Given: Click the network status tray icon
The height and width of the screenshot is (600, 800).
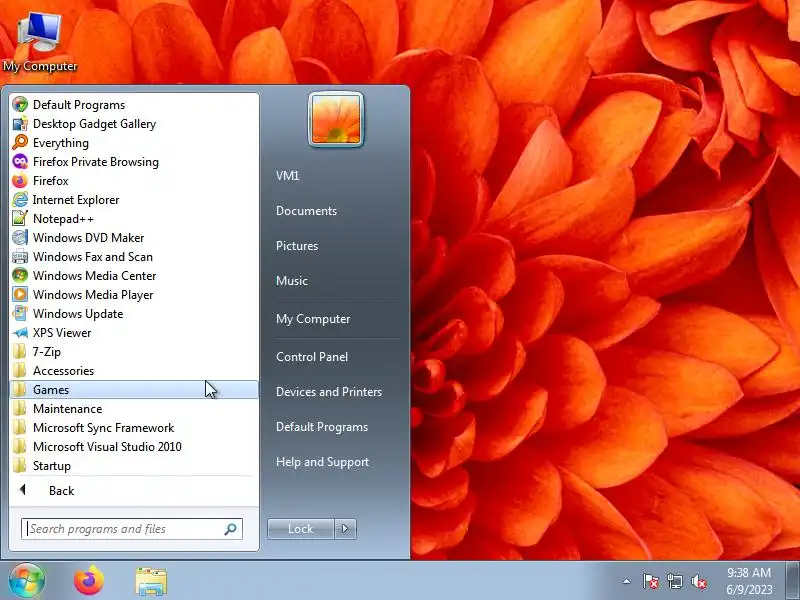Looking at the screenshot, I should point(674,581).
